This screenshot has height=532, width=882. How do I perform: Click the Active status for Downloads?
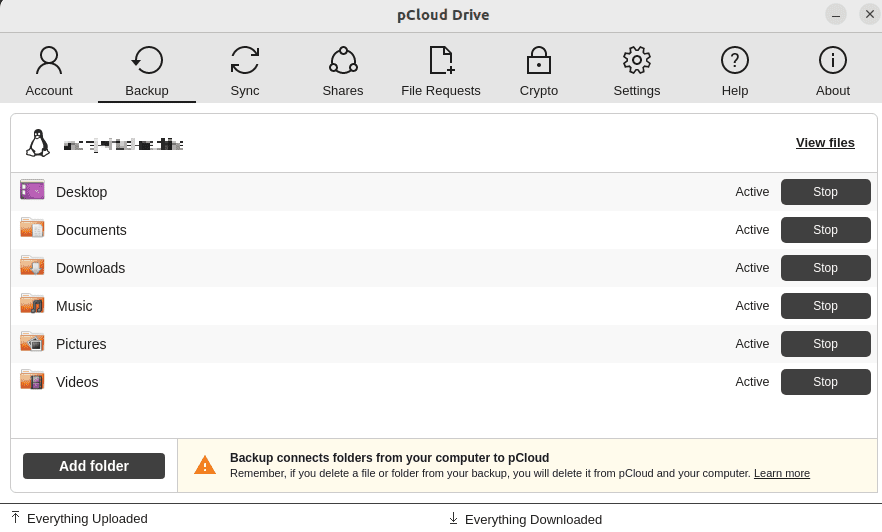tap(752, 268)
